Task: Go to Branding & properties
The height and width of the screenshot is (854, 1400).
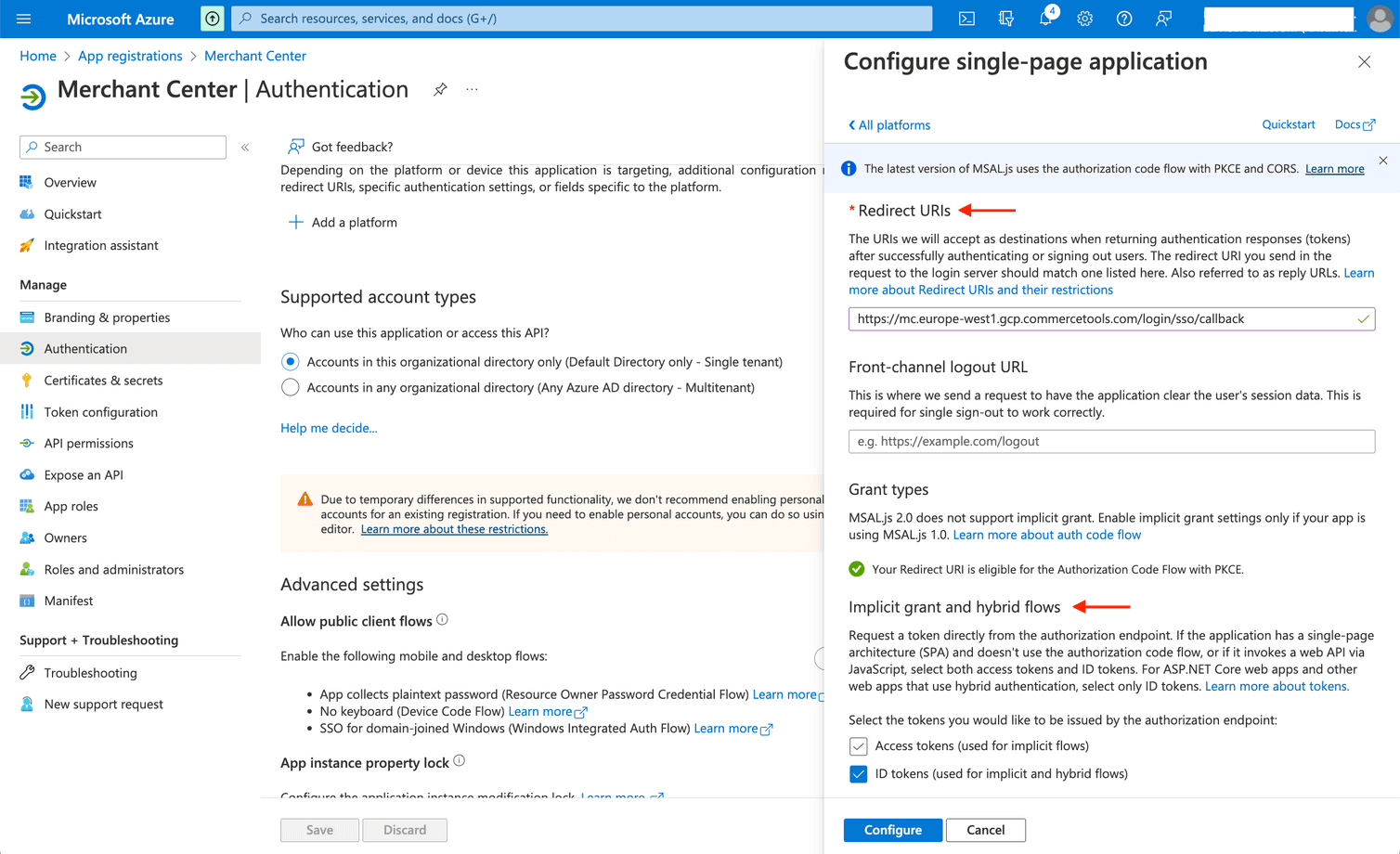Action: coord(107,317)
